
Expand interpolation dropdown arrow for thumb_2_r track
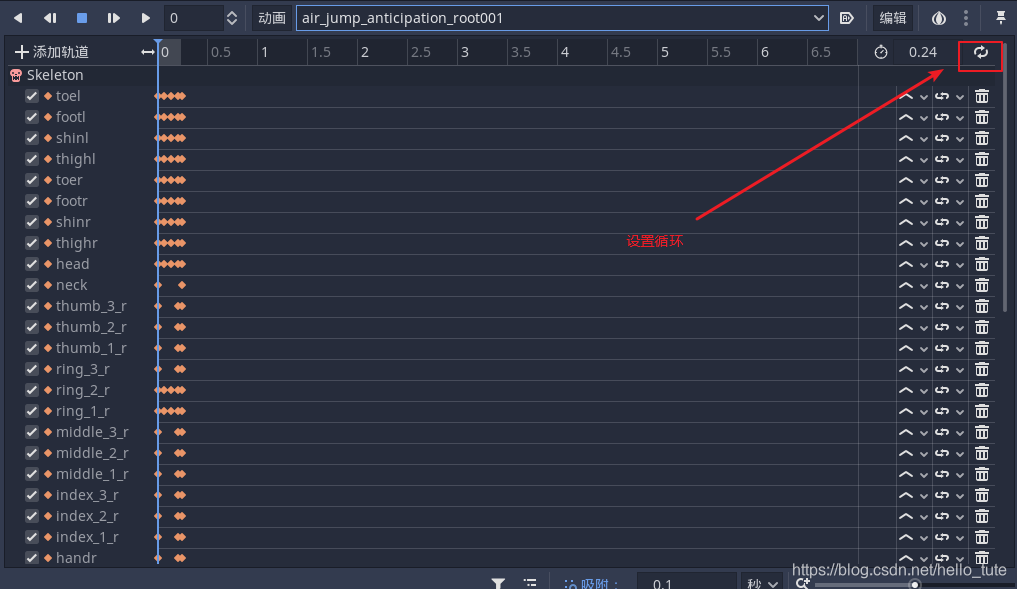pos(924,328)
